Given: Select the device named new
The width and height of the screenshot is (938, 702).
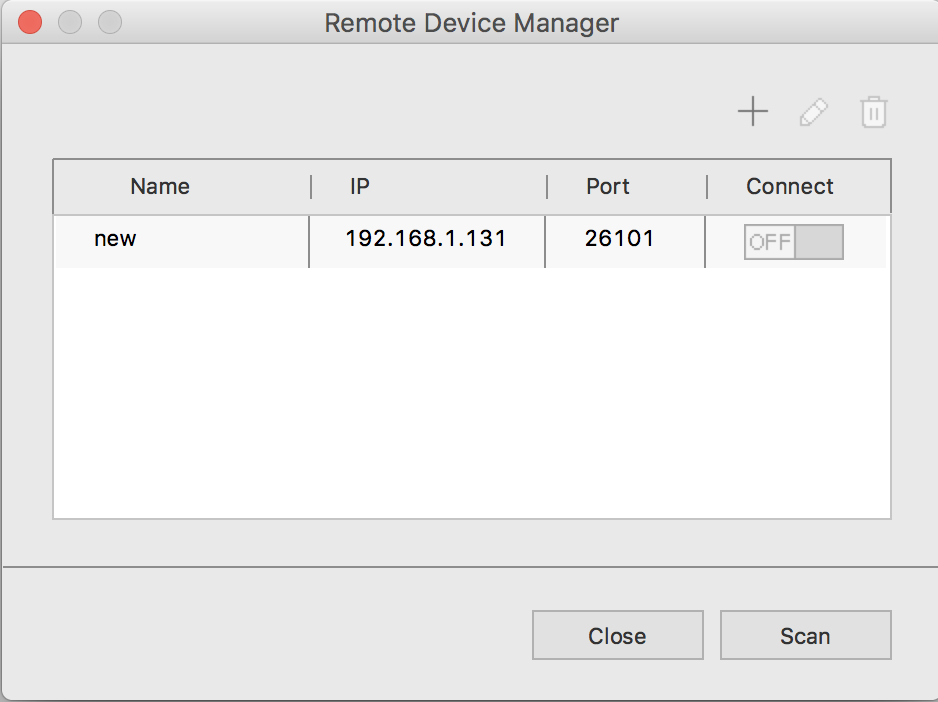Looking at the screenshot, I should click(x=115, y=239).
